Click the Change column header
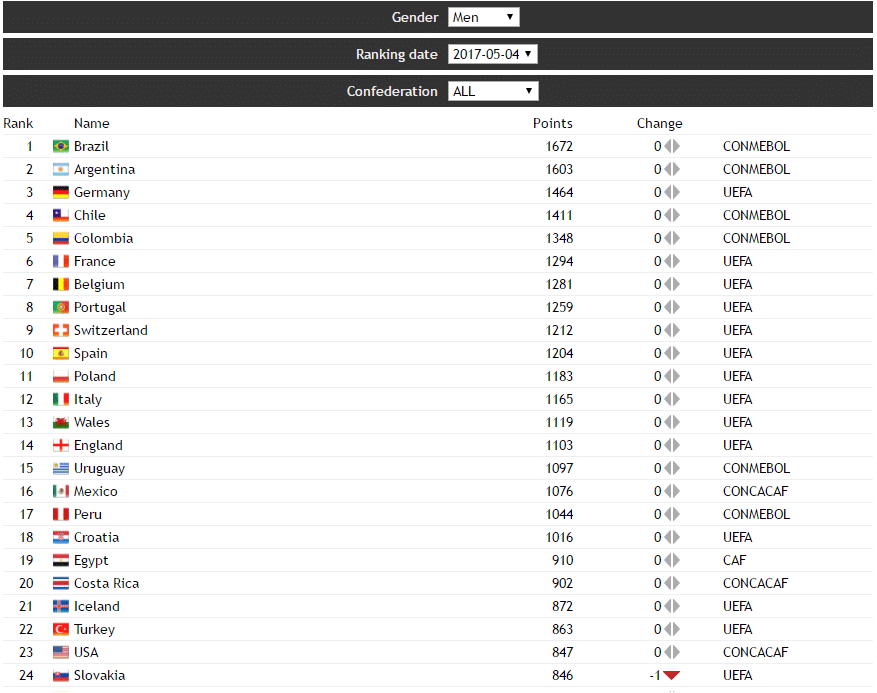877x693 pixels. click(659, 124)
